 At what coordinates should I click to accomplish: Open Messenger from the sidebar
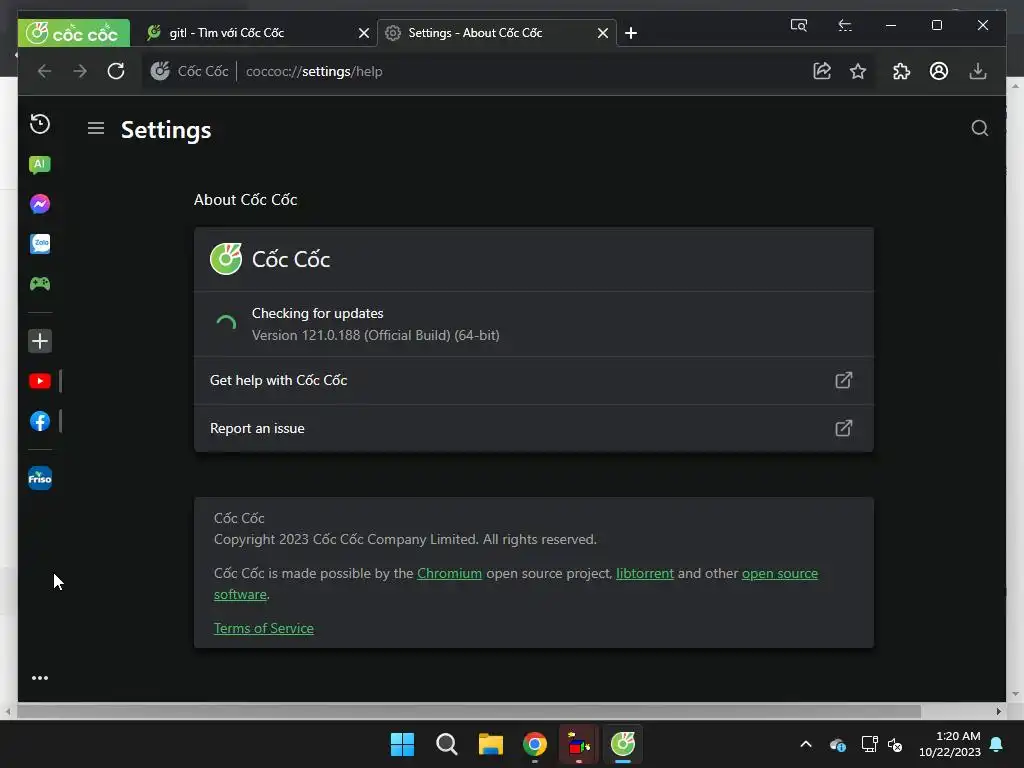click(40, 204)
